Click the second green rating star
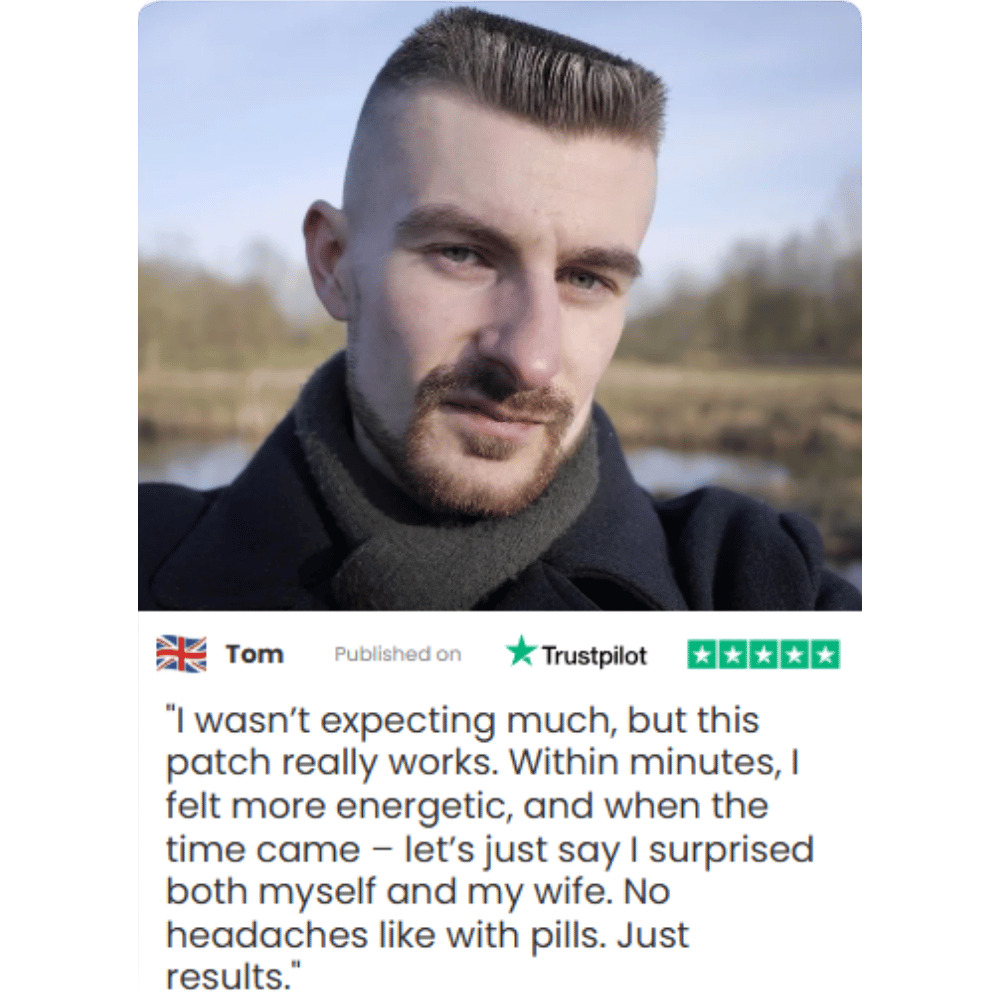1000x1000 pixels. [733, 654]
